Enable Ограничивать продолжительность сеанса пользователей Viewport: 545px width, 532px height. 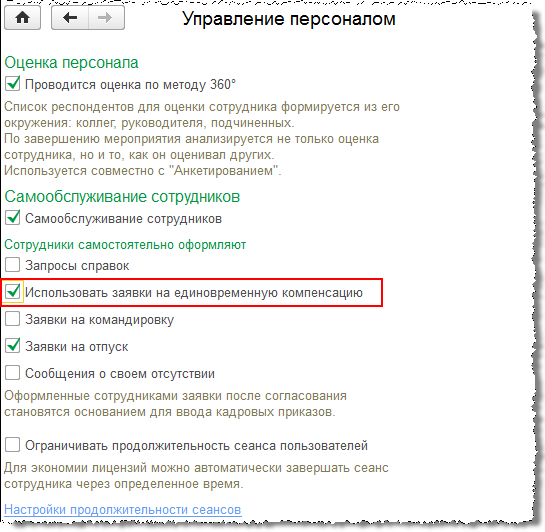pyautogui.click(x=13, y=445)
